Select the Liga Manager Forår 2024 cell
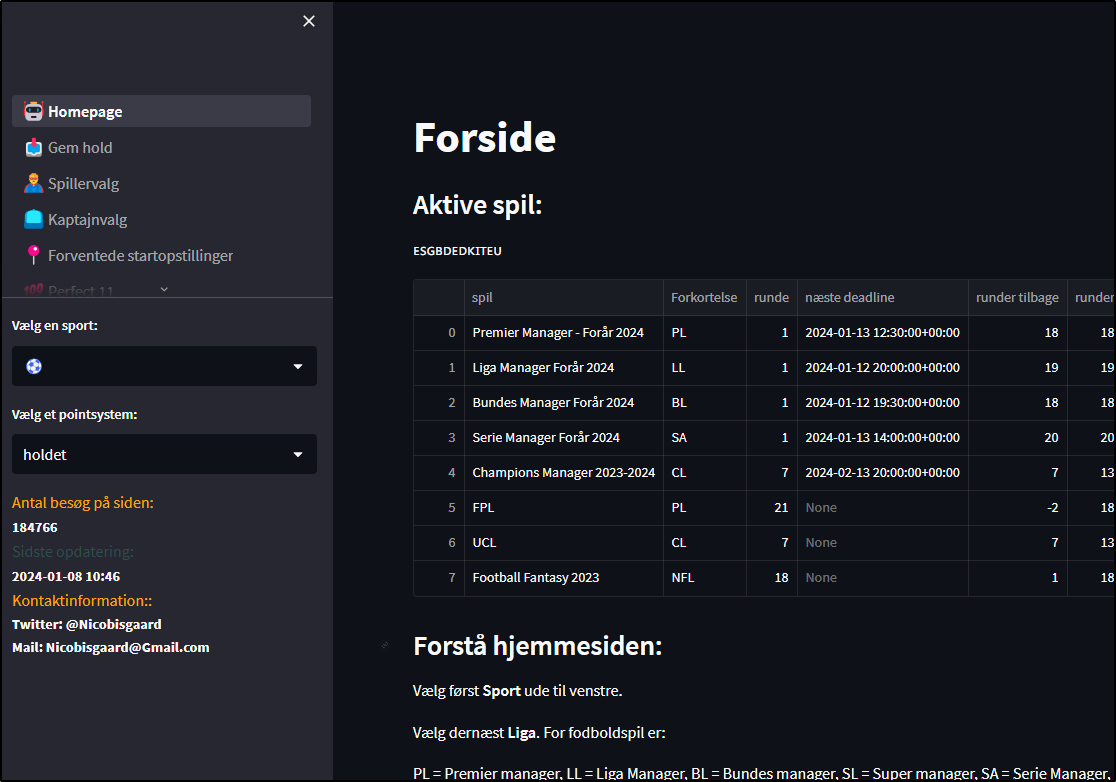Image resolution: width=1116 pixels, height=782 pixels. coord(564,368)
